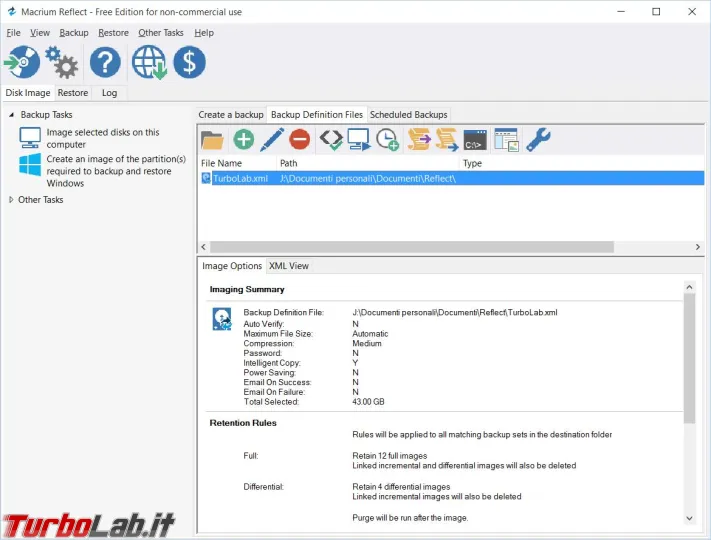Expand the Other Tasks section
The width and height of the screenshot is (711, 540).
point(12,200)
